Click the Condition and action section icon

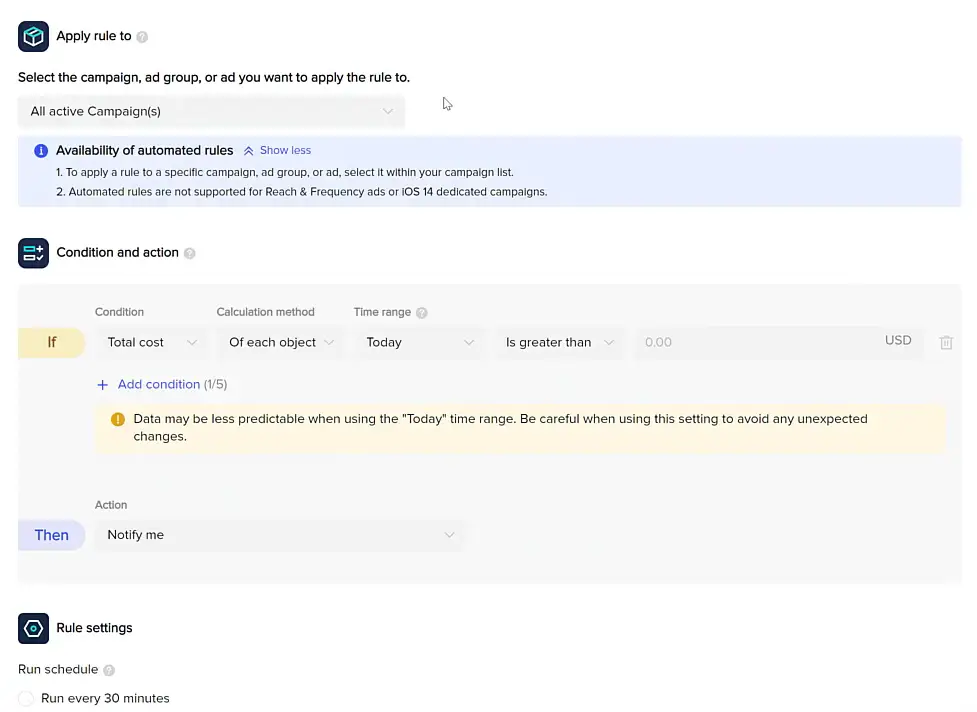[x=33, y=253]
